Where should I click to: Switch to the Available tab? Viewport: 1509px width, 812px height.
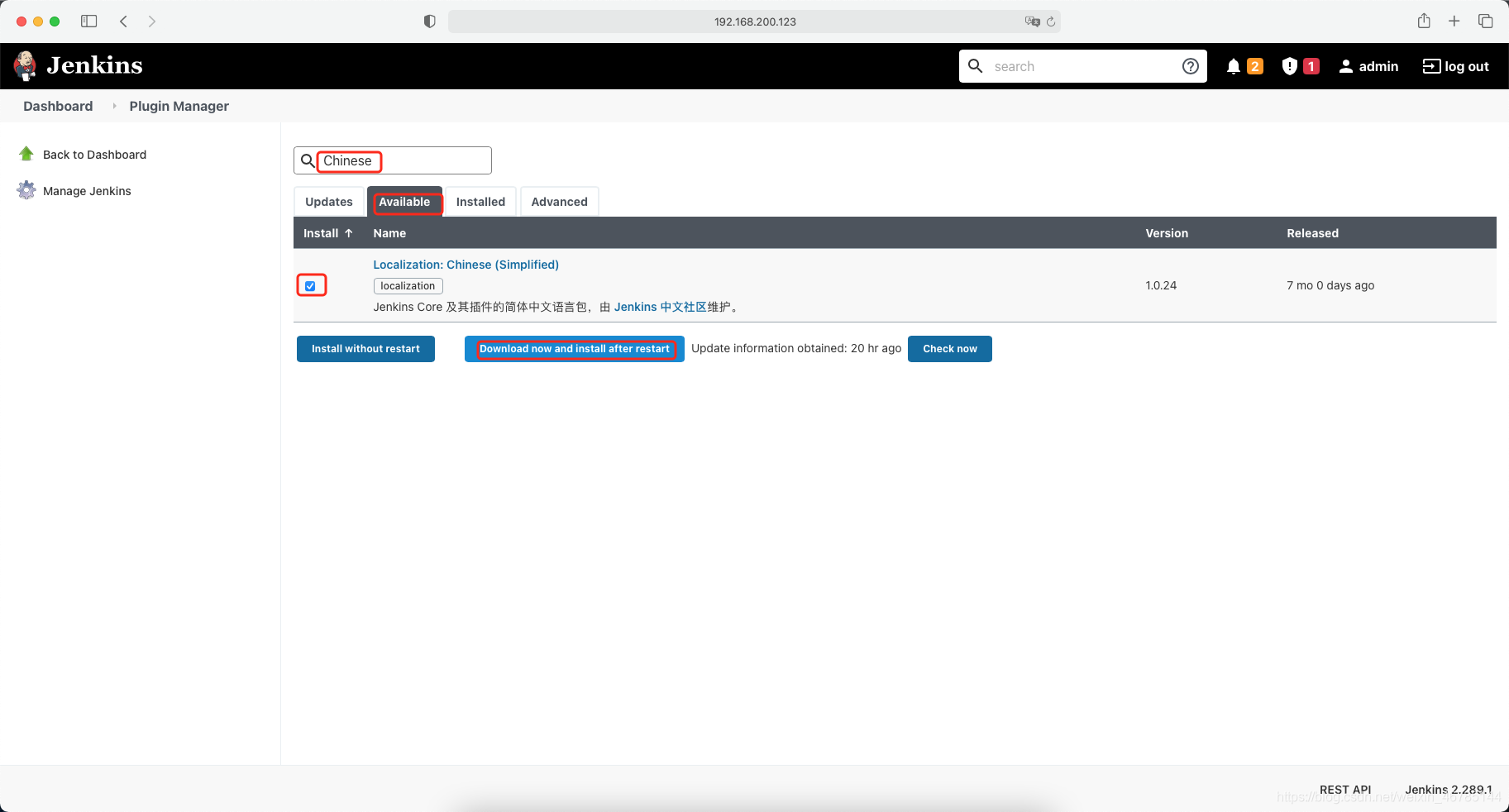404,202
